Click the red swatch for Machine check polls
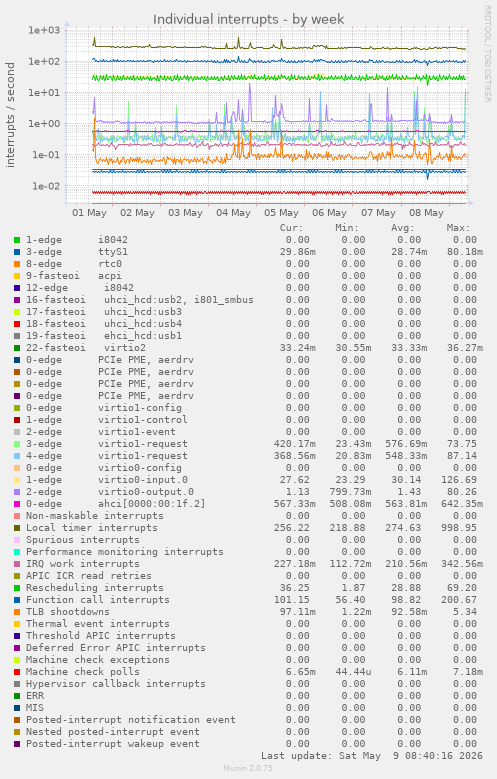The image size is (497, 779). point(17,672)
